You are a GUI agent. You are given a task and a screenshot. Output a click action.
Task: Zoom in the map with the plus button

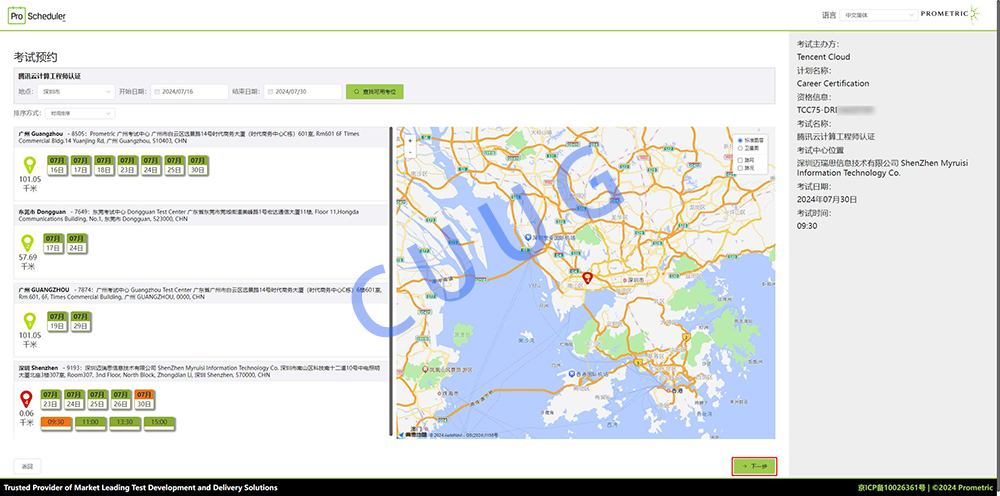pyautogui.click(x=409, y=140)
